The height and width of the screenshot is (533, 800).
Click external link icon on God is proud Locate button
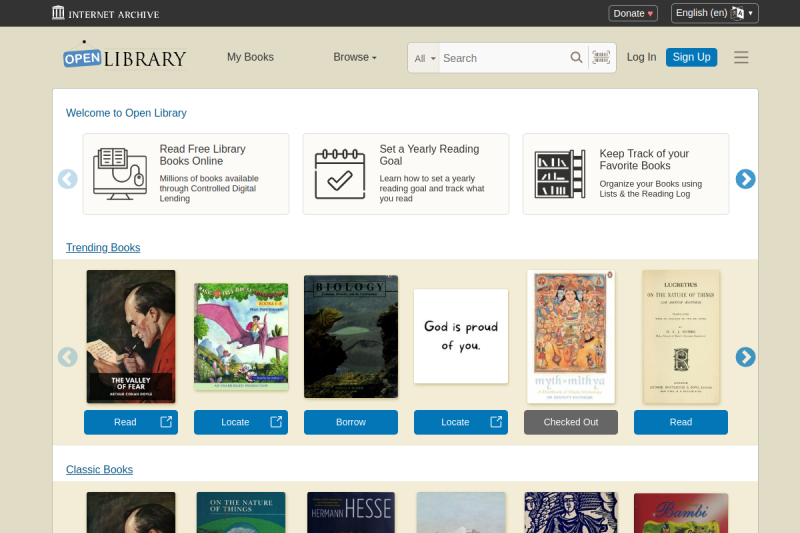pos(496,422)
